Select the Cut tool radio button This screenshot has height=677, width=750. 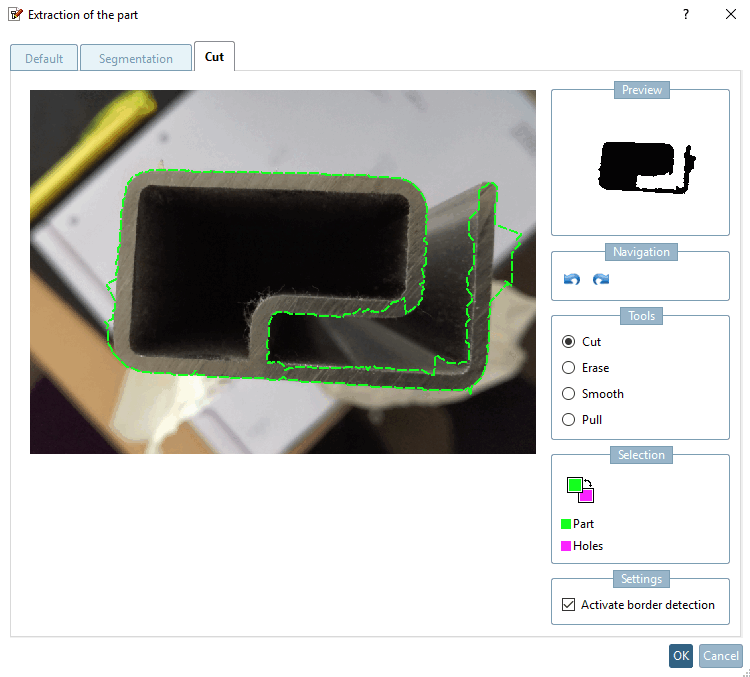pos(568,342)
